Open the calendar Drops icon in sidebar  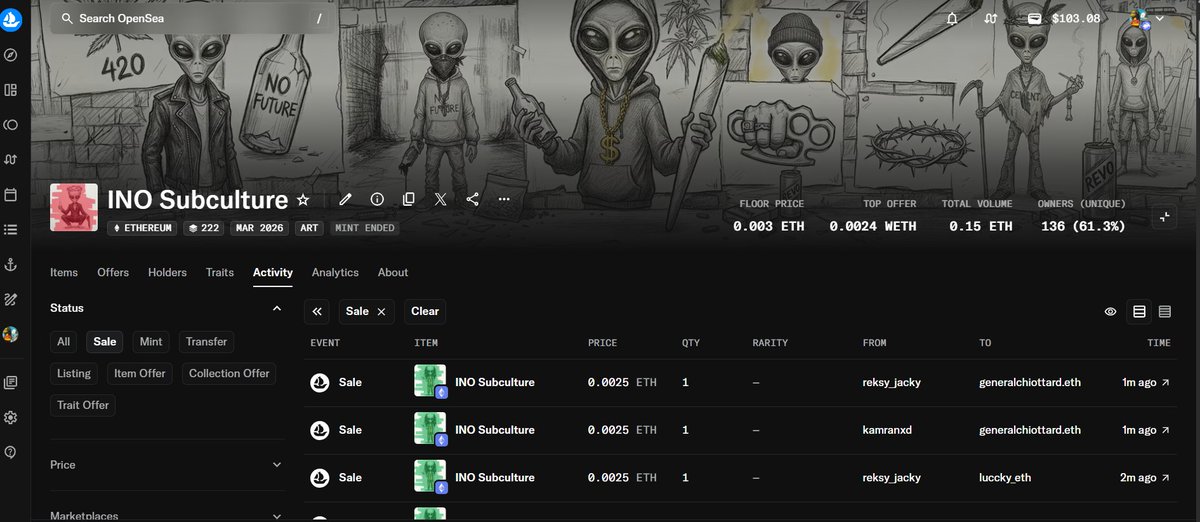[10, 194]
